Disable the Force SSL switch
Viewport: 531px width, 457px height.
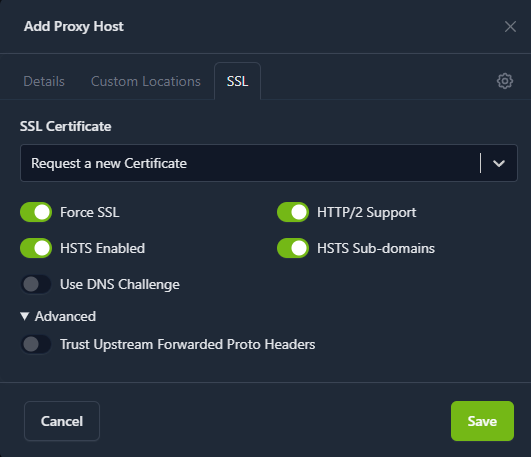(36, 212)
